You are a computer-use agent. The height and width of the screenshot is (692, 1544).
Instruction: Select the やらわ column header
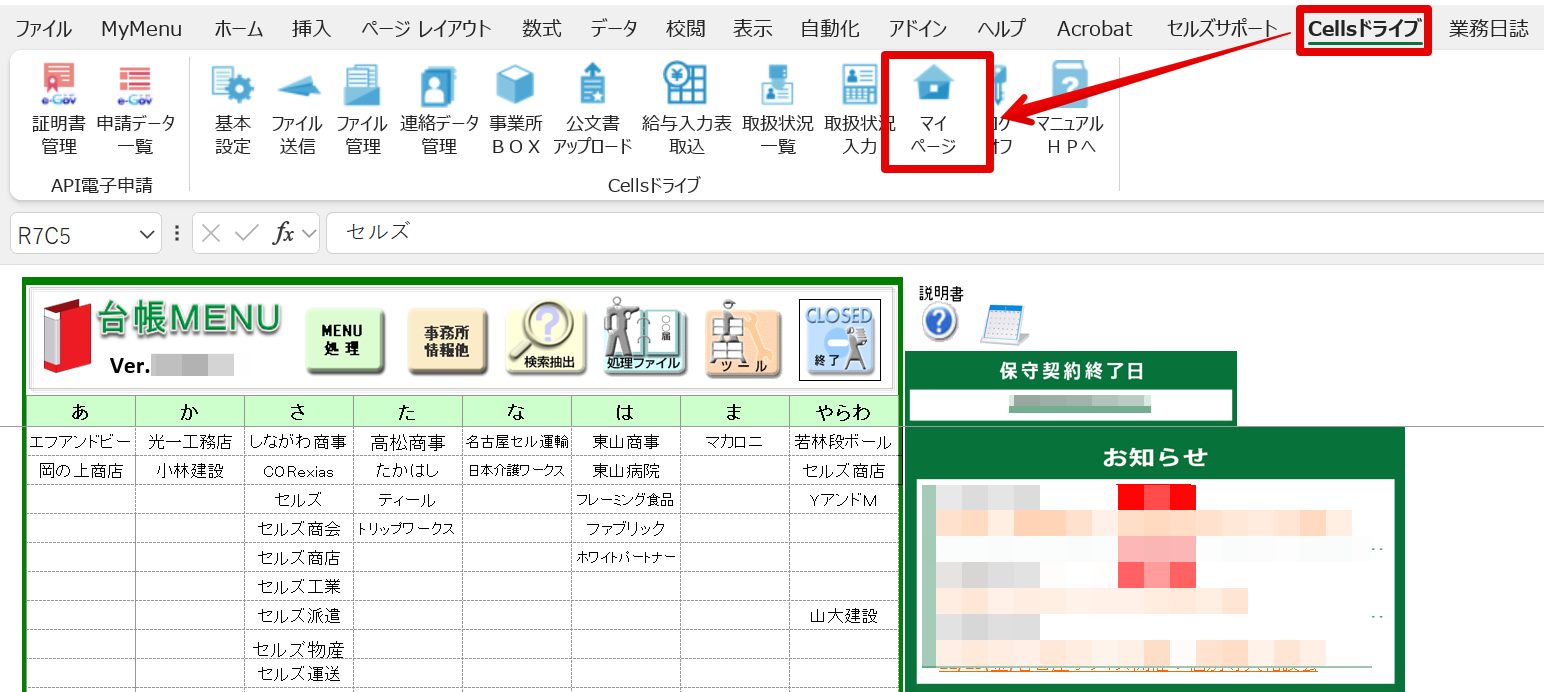point(844,411)
